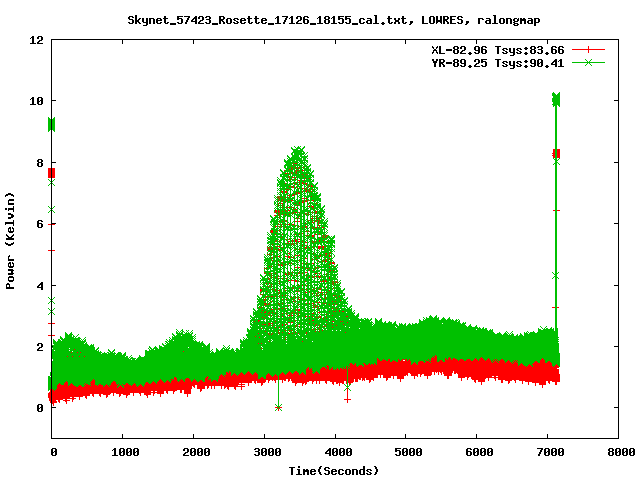Click the y-axis value 2
This screenshot has width=640, height=480.
pyautogui.click(x=40, y=347)
